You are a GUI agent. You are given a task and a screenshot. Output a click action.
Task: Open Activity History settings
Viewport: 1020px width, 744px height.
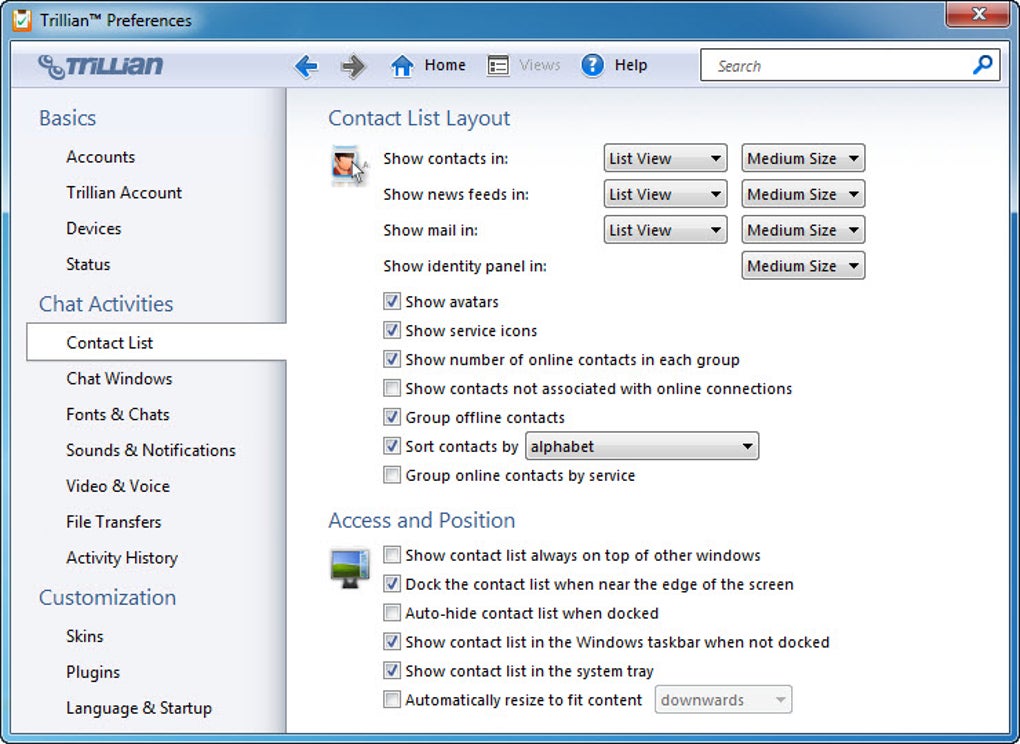tap(122, 558)
